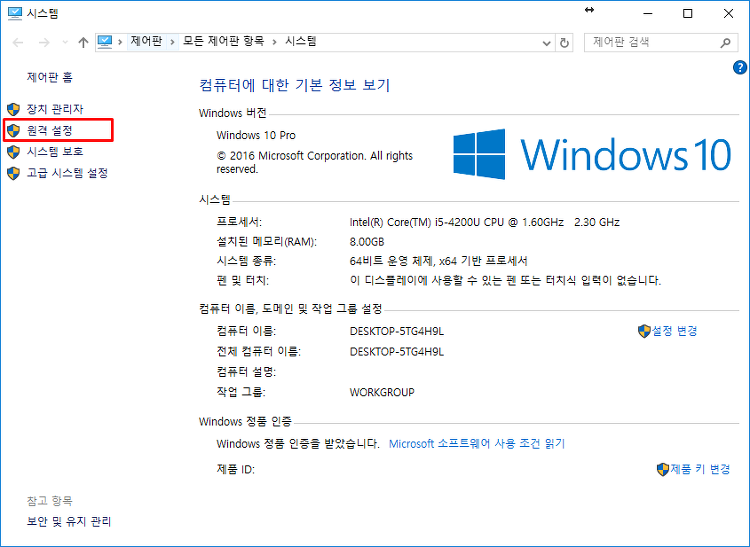Click the 제품 ID label
750x547 pixels.
235,469
